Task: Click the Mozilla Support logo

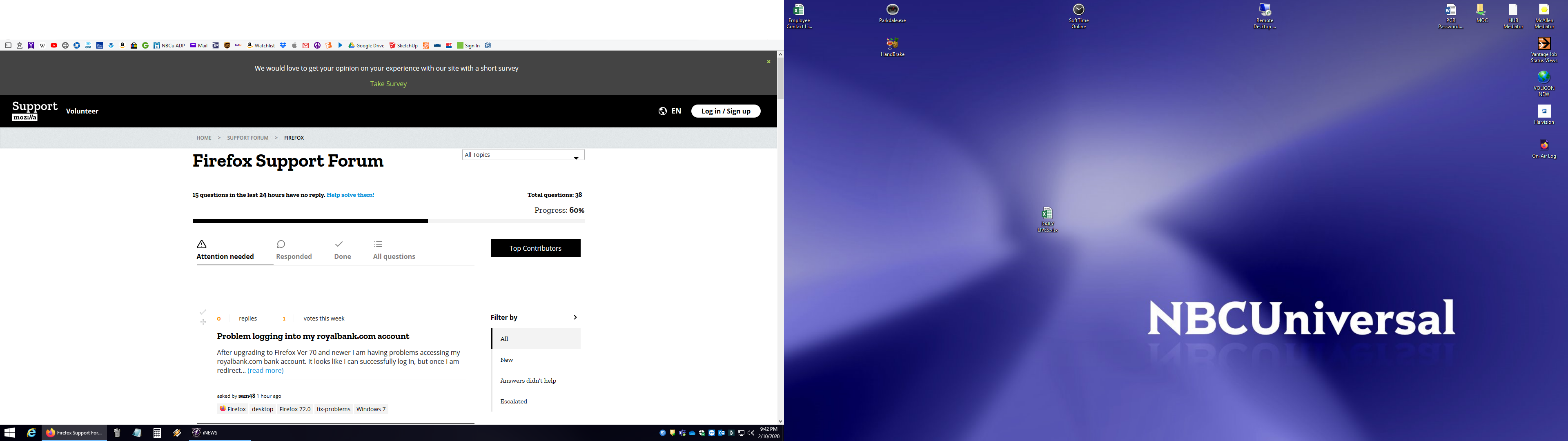Action: (x=35, y=111)
